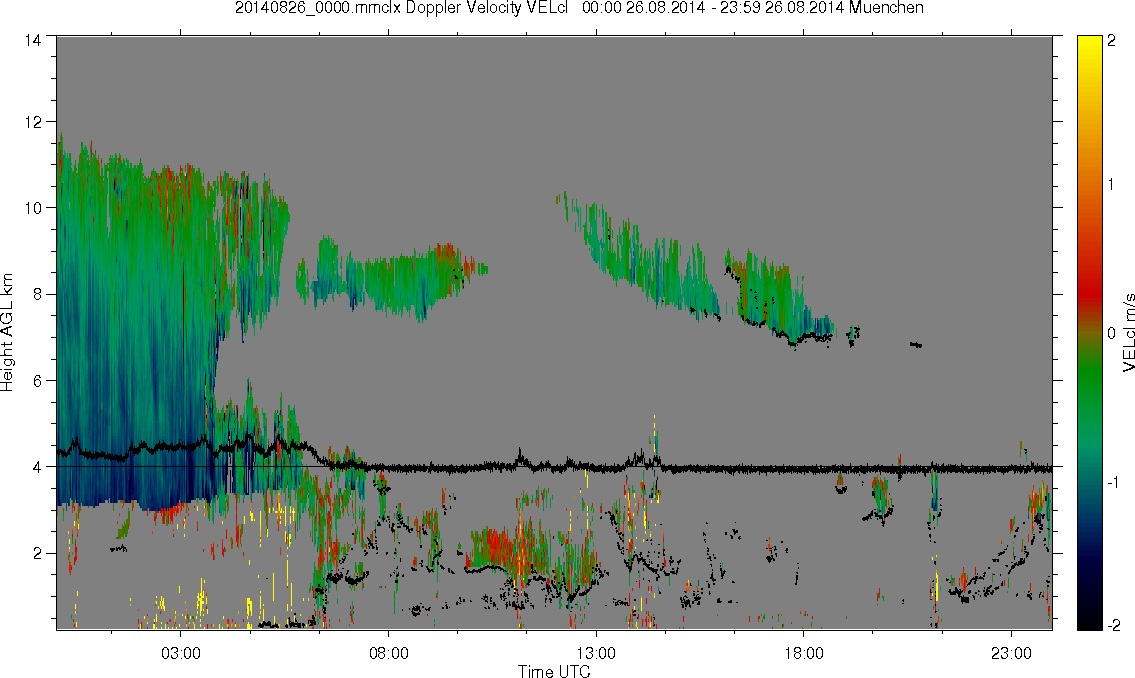Screen dimensions: 1135x678
Task: Click the large blue-green cloud before 03:00
Action: (x=134, y=326)
